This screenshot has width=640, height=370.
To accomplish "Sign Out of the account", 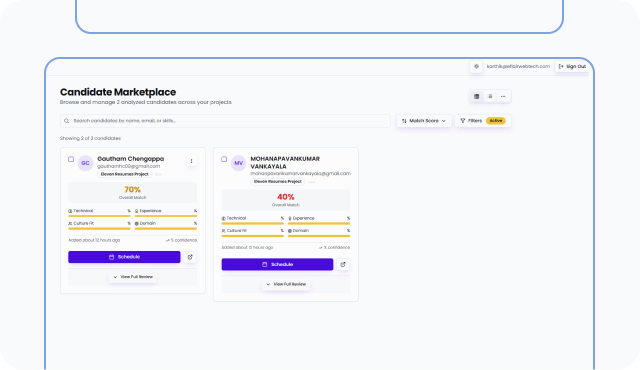I will [572, 66].
